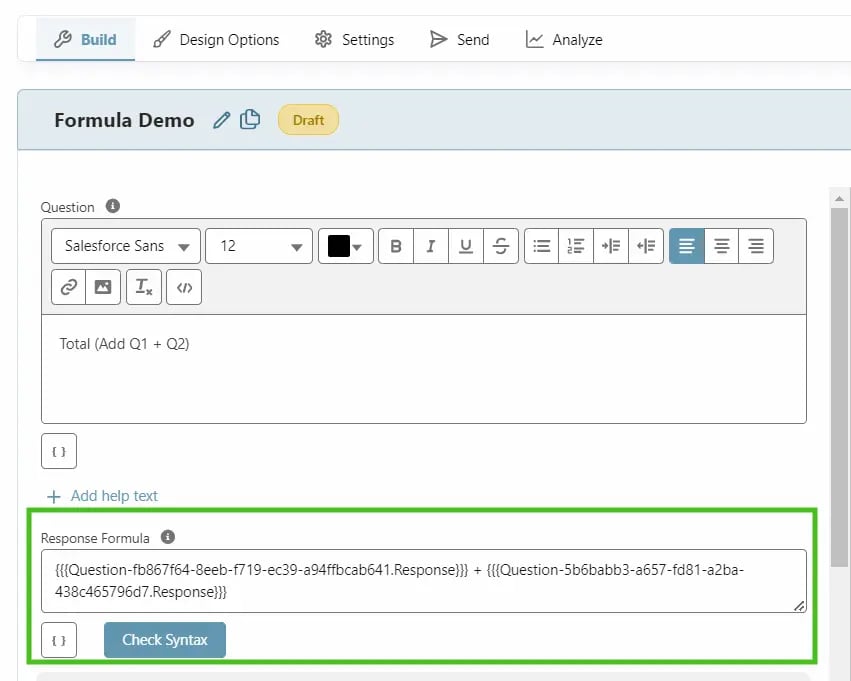Click inside the Response Formula text area

coord(424,581)
